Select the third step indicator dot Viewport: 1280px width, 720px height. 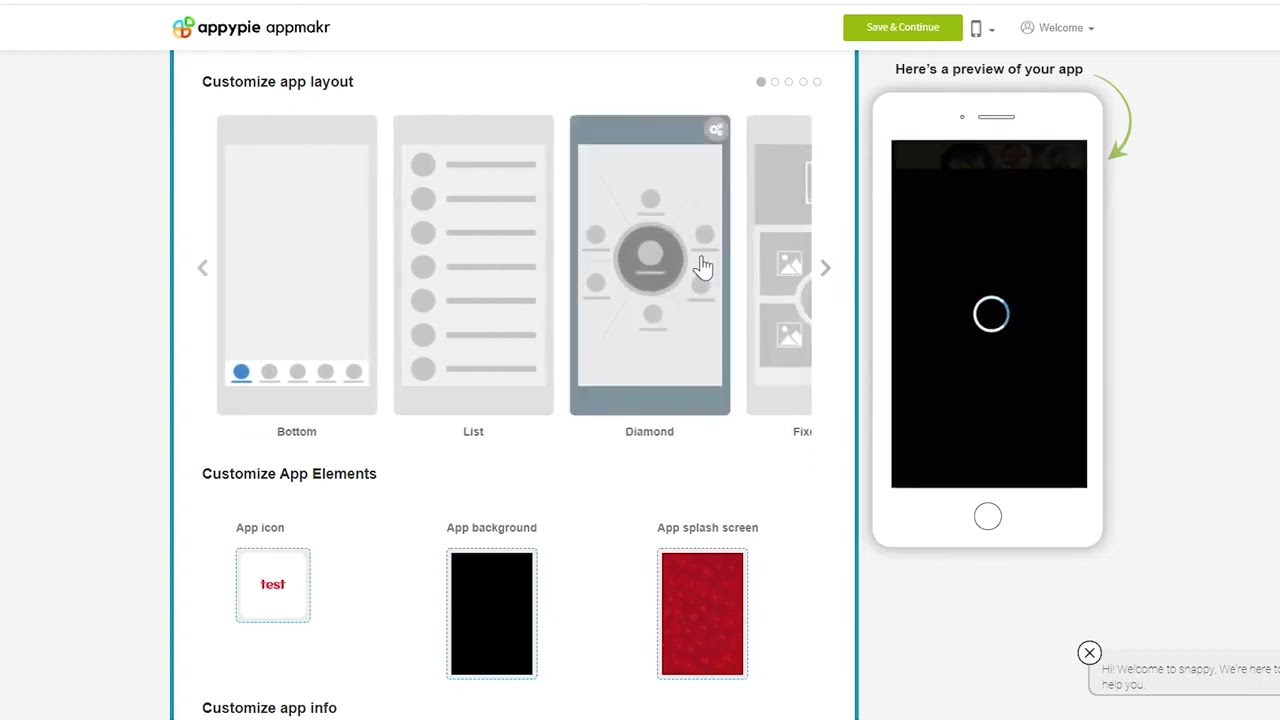click(789, 82)
